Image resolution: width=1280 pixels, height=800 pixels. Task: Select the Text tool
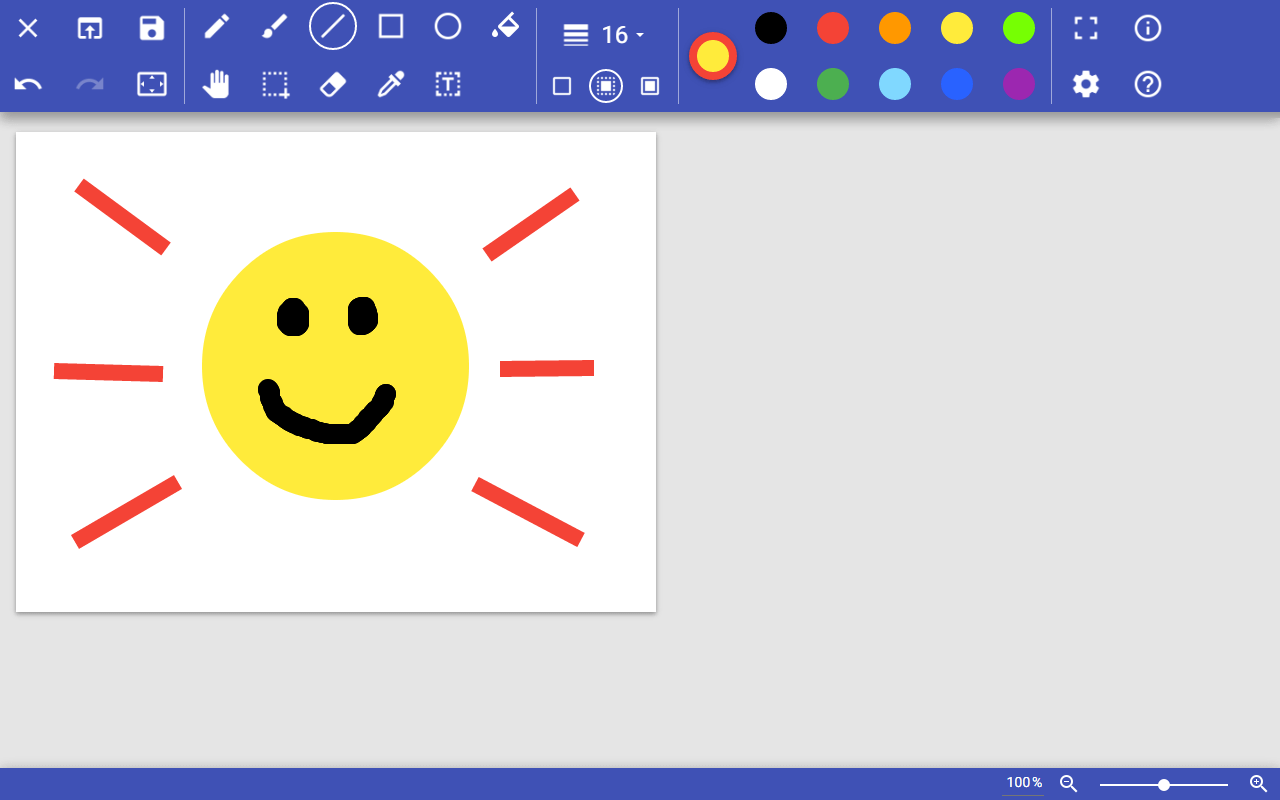447,85
